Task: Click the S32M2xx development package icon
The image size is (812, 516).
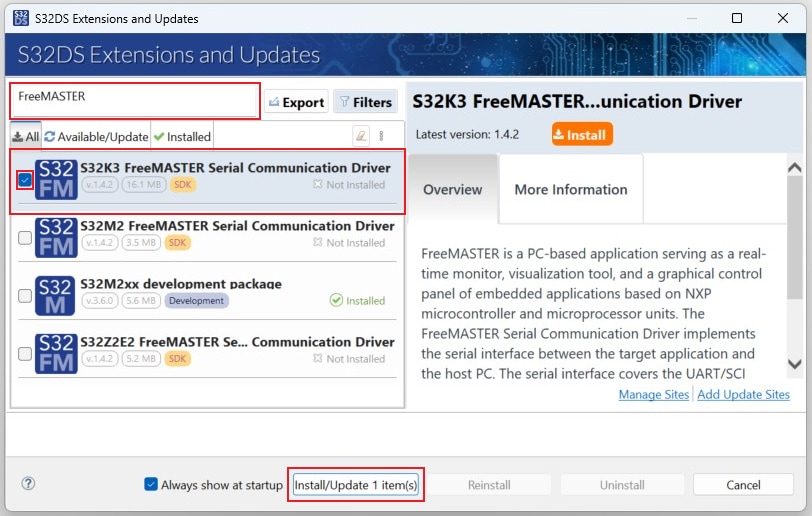Action: [x=56, y=296]
